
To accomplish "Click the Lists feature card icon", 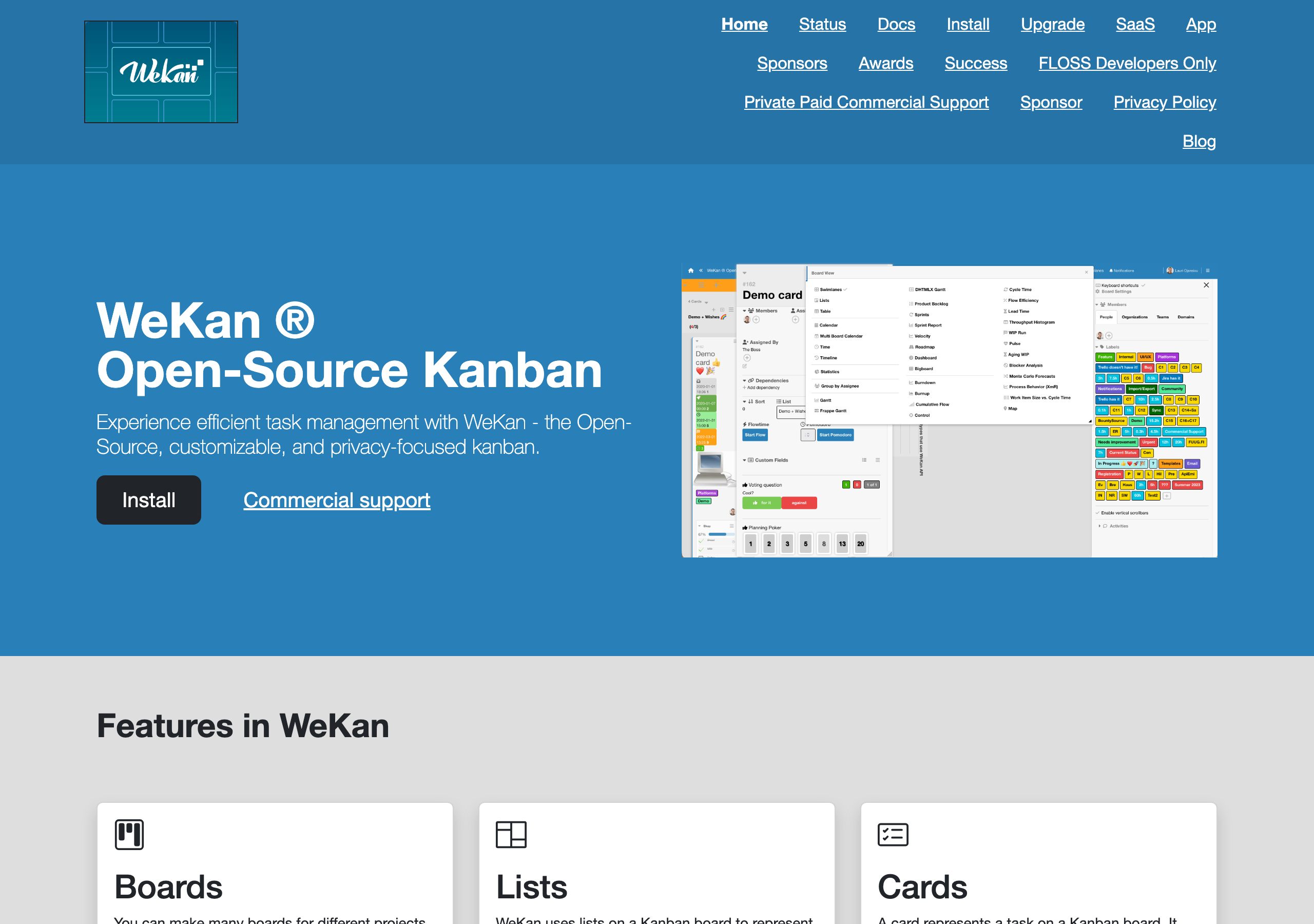I will point(511,835).
